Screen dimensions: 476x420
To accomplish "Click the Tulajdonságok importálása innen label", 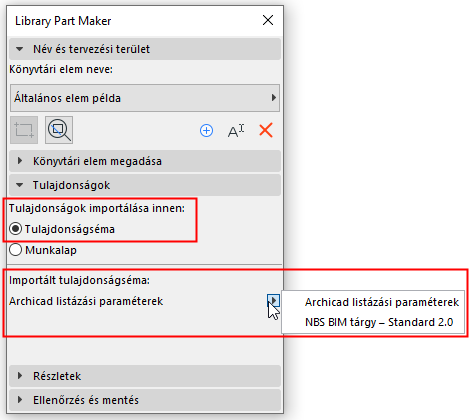I will coord(97,208).
